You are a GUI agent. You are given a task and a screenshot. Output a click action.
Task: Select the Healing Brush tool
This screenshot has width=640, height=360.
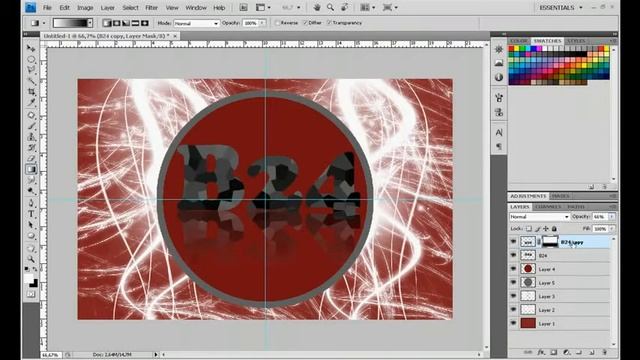pyautogui.click(x=31, y=115)
